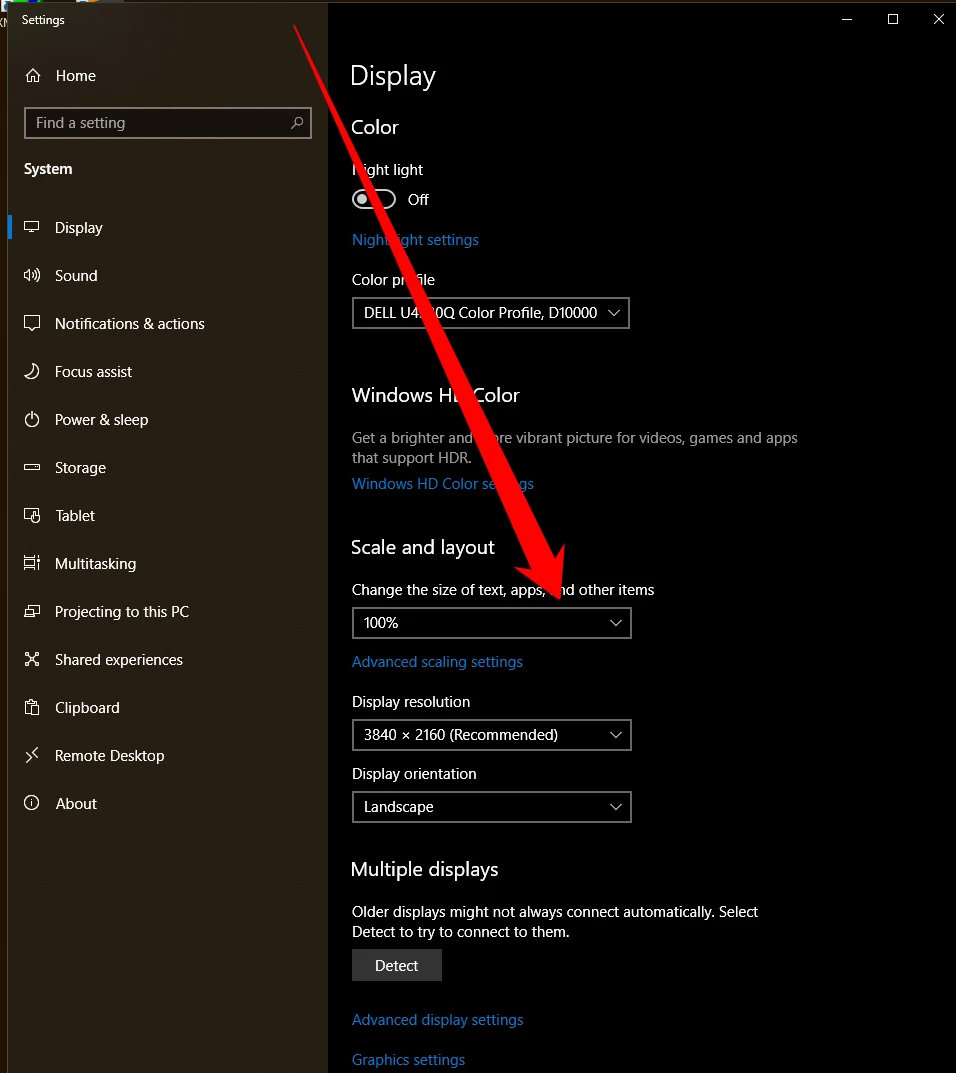Click the Notifications & actions speech-bubble icon

point(31,323)
